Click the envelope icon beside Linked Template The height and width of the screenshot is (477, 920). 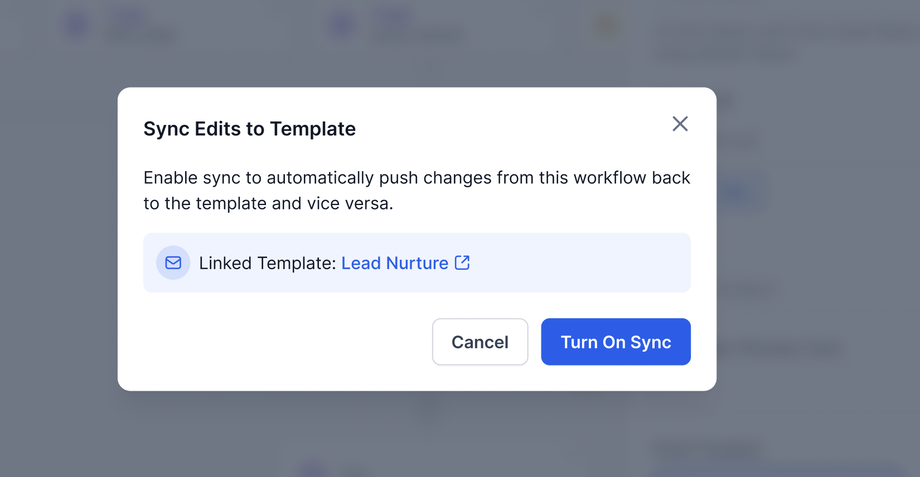[x=173, y=263]
